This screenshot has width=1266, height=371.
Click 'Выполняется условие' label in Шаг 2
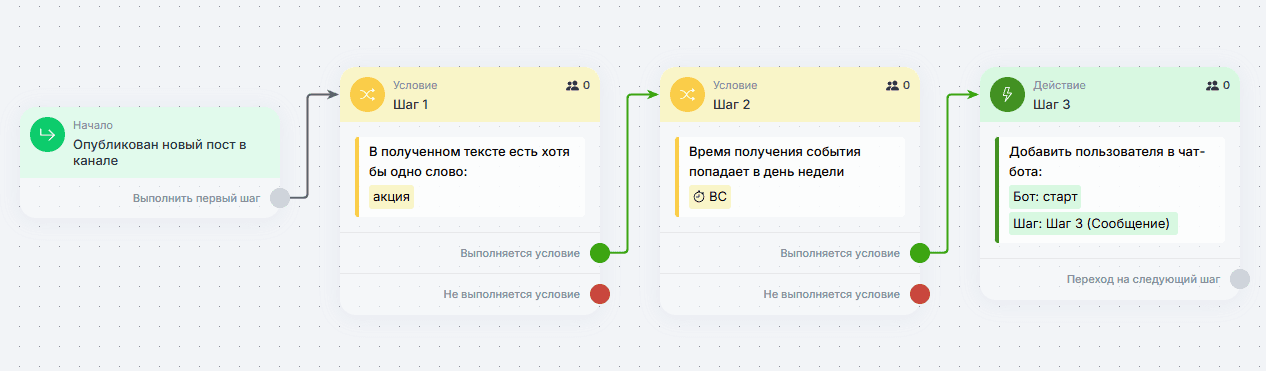click(x=840, y=253)
